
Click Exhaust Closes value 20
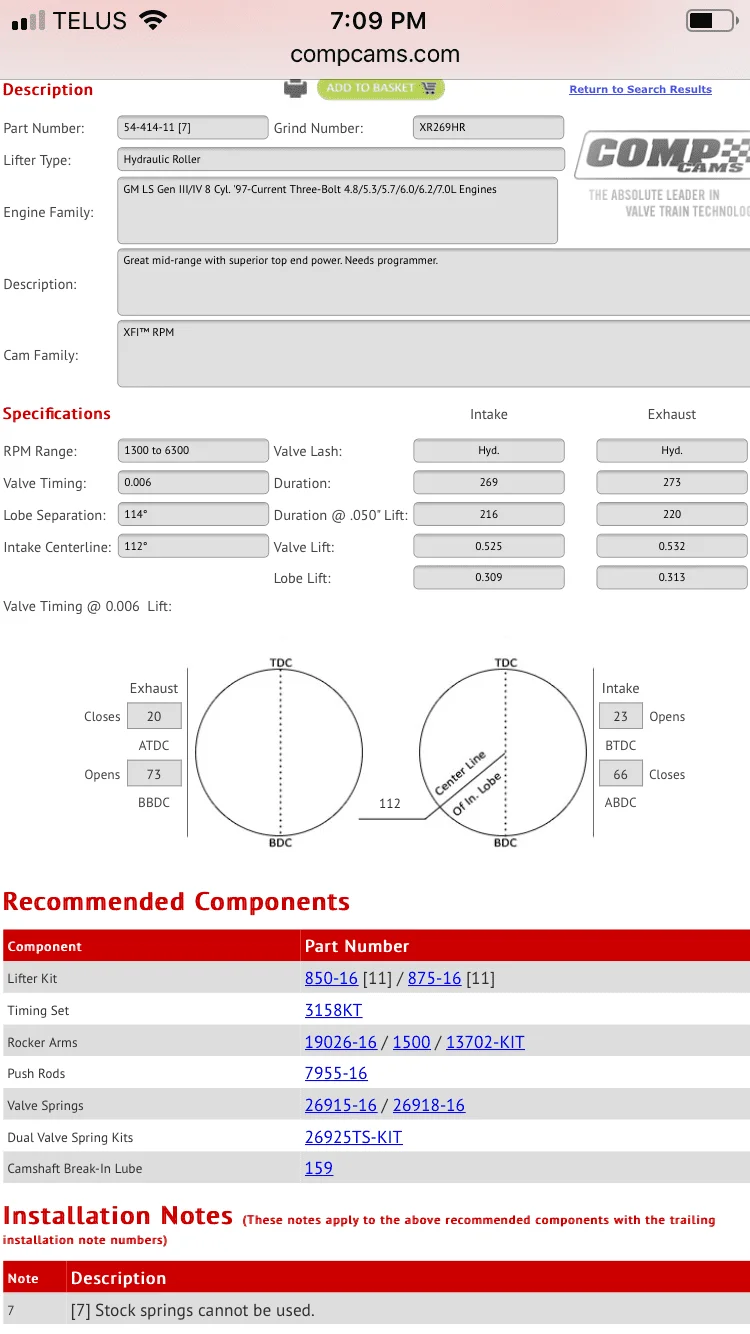point(154,716)
